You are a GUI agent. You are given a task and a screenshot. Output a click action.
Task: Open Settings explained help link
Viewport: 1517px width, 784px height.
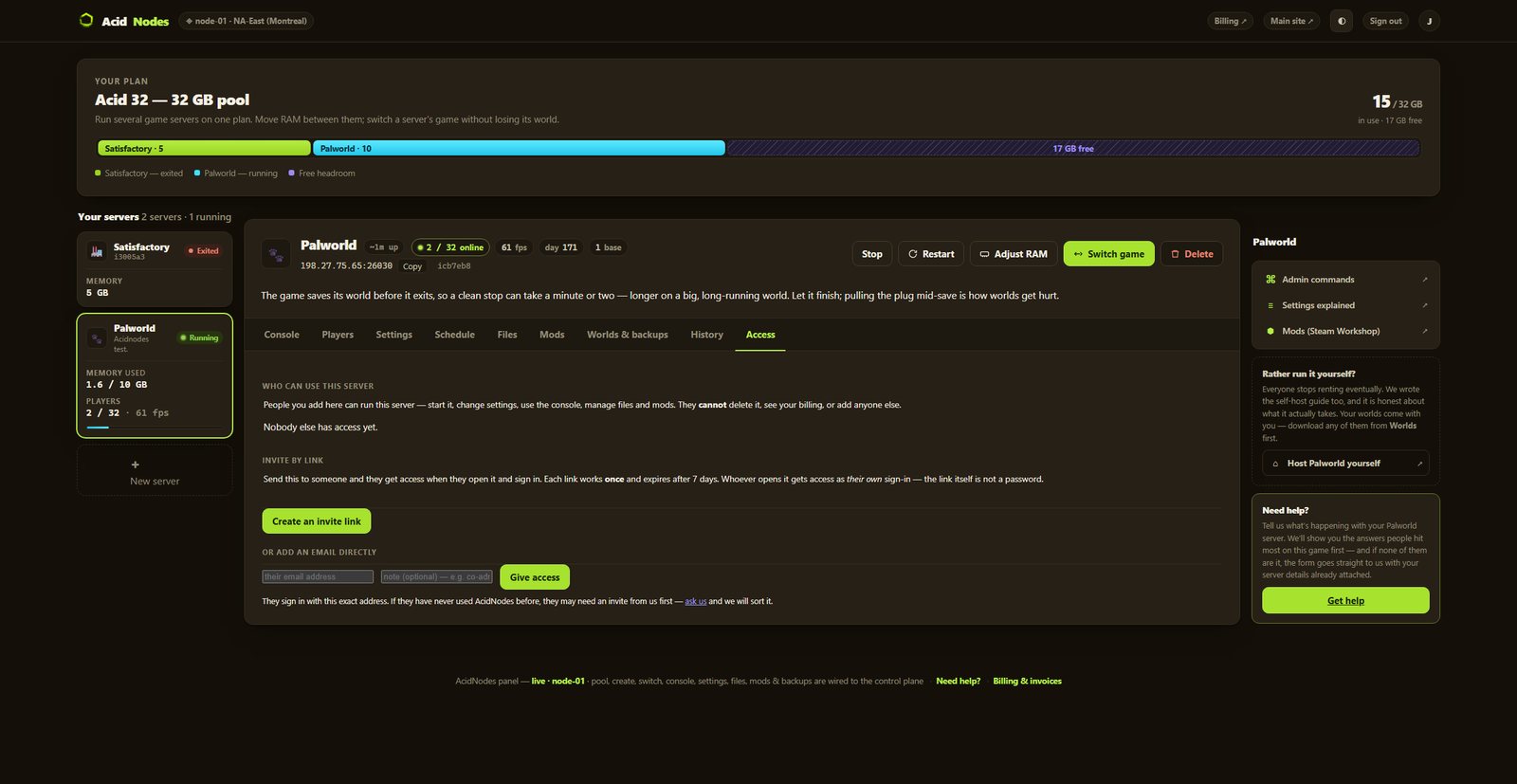coord(1345,305)
